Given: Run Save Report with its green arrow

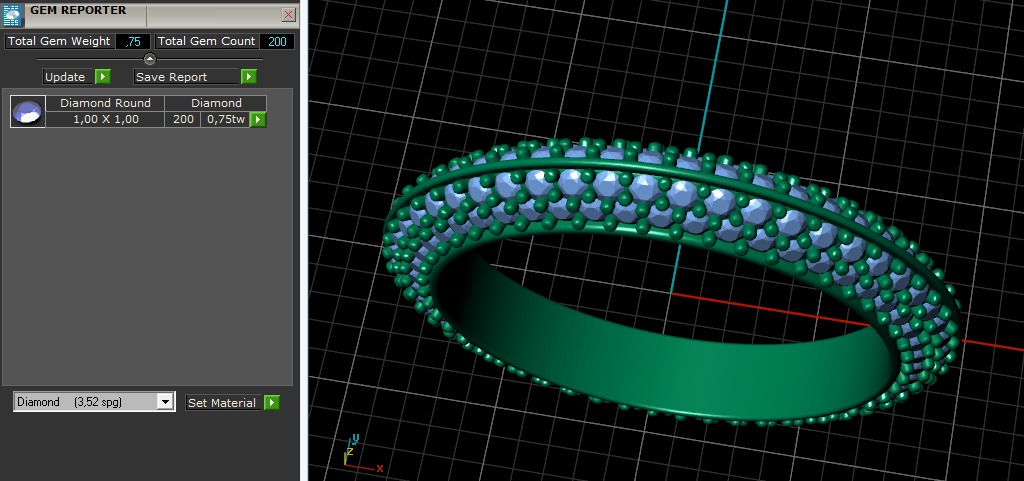Looking at the screenshot, I should (x=248, y=77).
